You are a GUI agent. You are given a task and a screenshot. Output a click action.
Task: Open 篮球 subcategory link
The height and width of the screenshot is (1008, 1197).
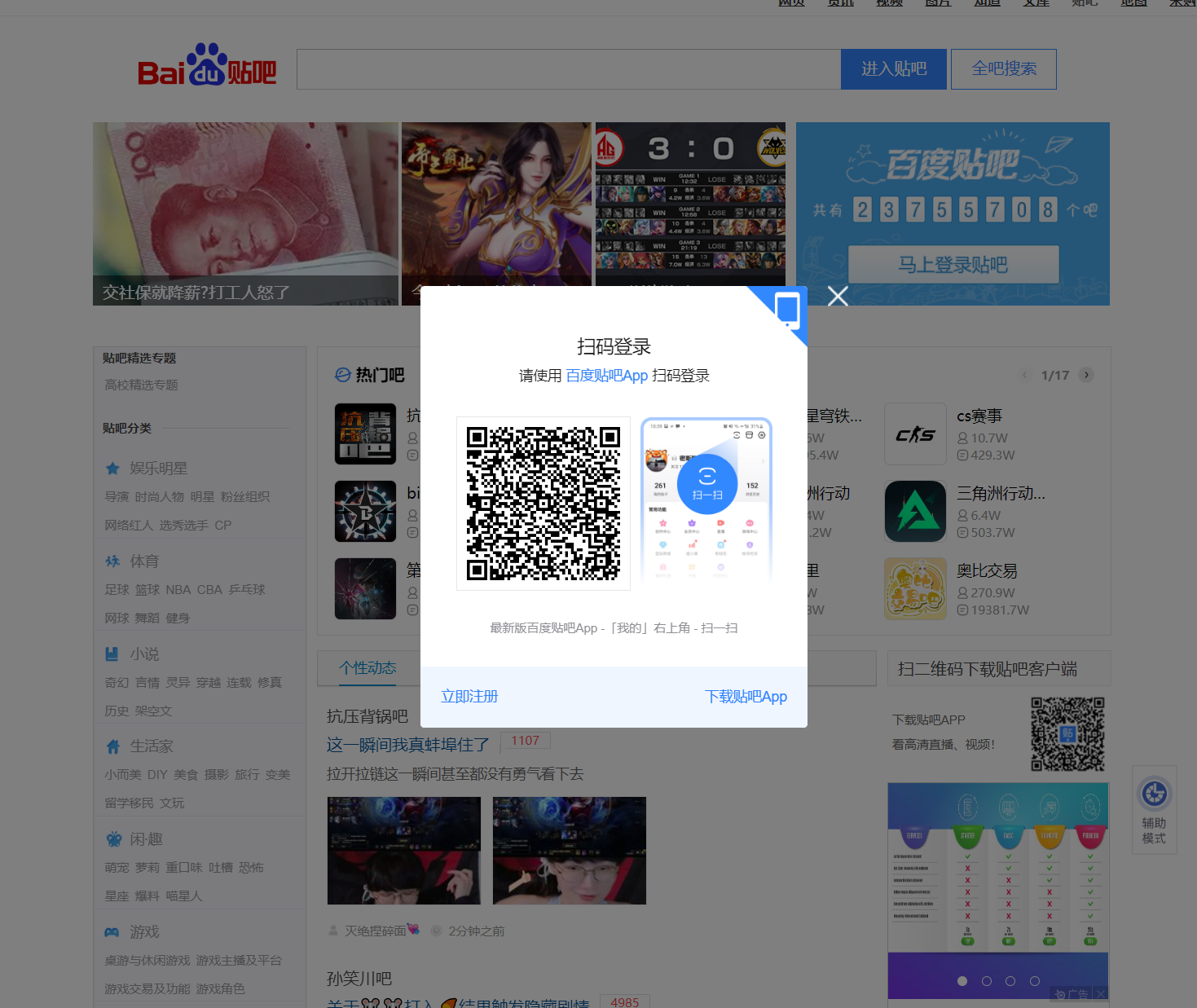[x=147, y=590]
